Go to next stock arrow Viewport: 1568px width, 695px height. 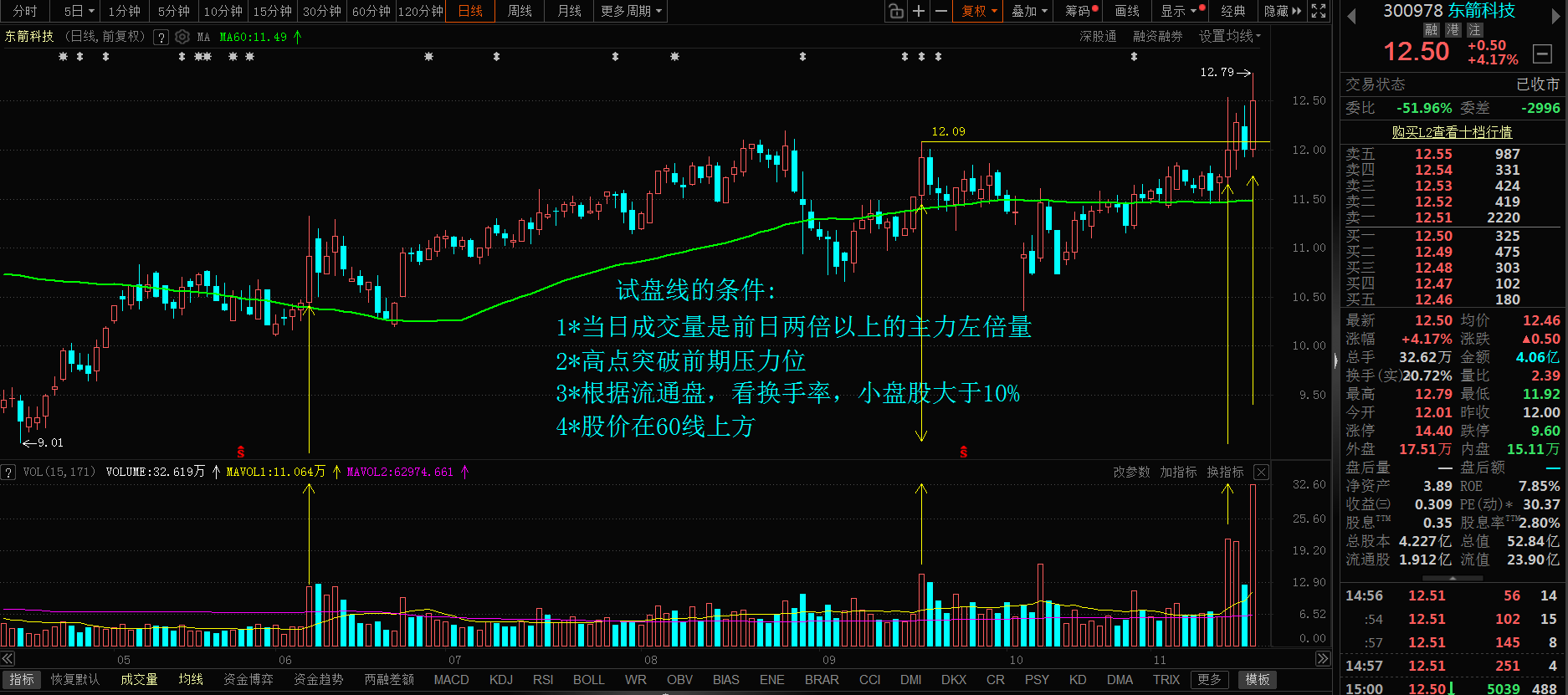pos(1557,16)
